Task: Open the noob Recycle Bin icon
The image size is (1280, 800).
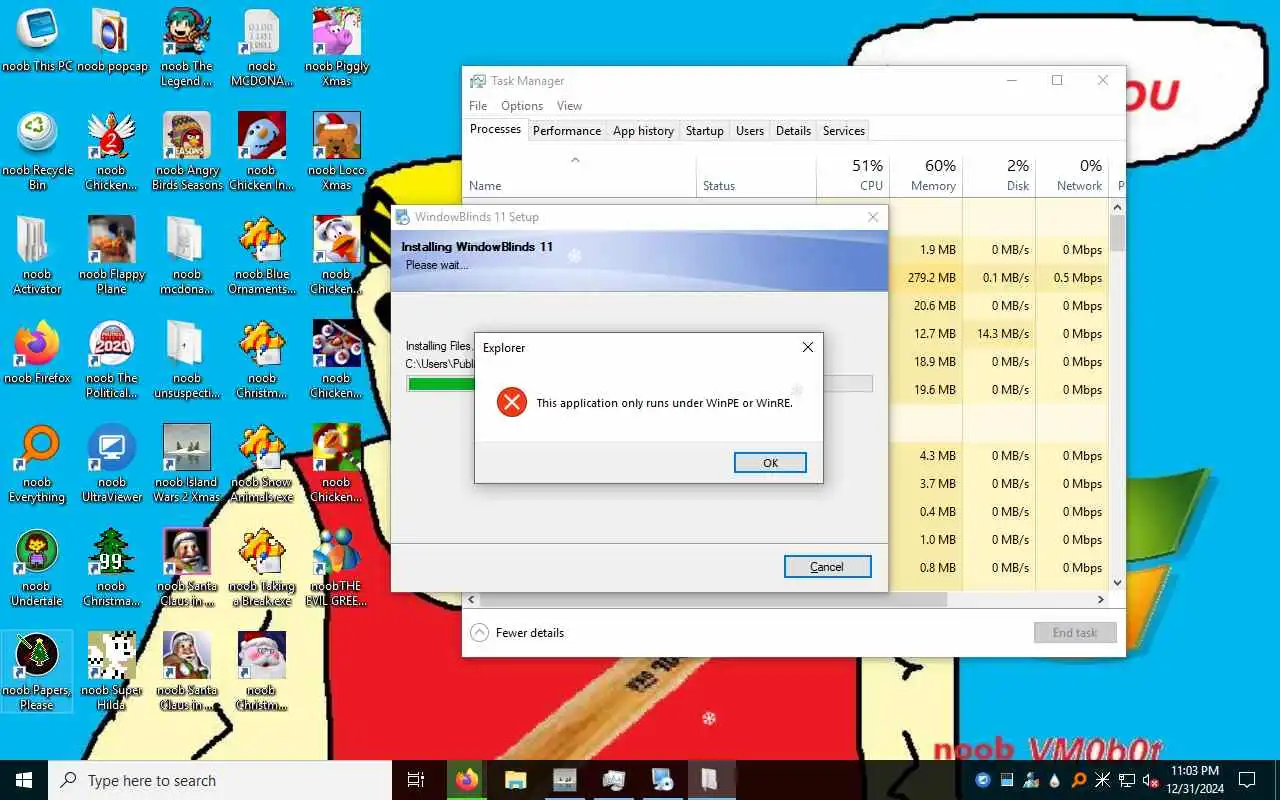Action: [37, 151]
